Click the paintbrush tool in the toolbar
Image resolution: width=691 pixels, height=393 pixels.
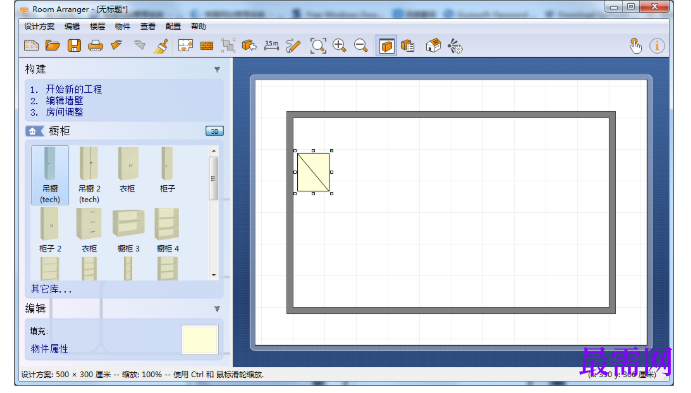[160, 46]
